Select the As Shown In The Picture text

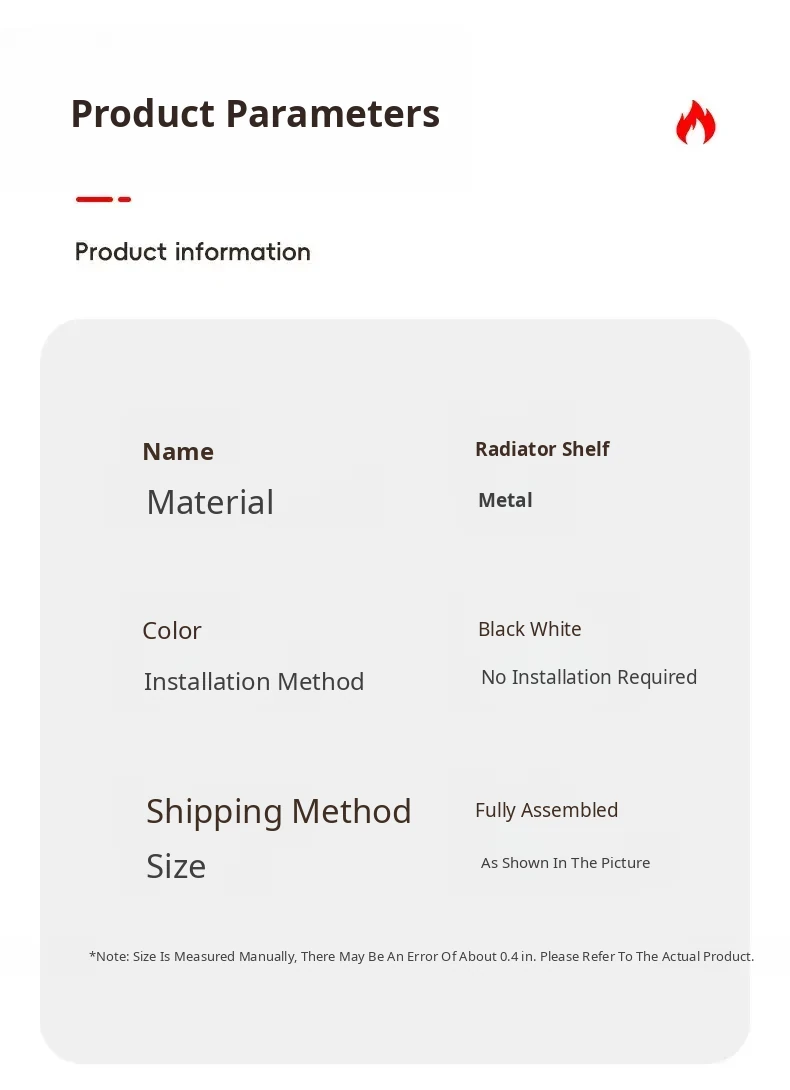pos(565,863)
